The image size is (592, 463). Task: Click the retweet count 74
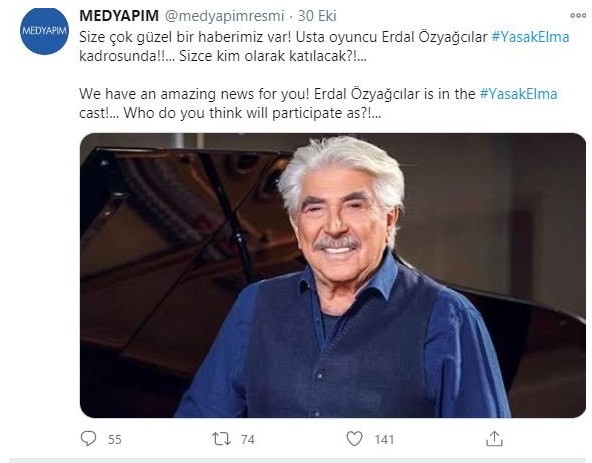(248, 440)
